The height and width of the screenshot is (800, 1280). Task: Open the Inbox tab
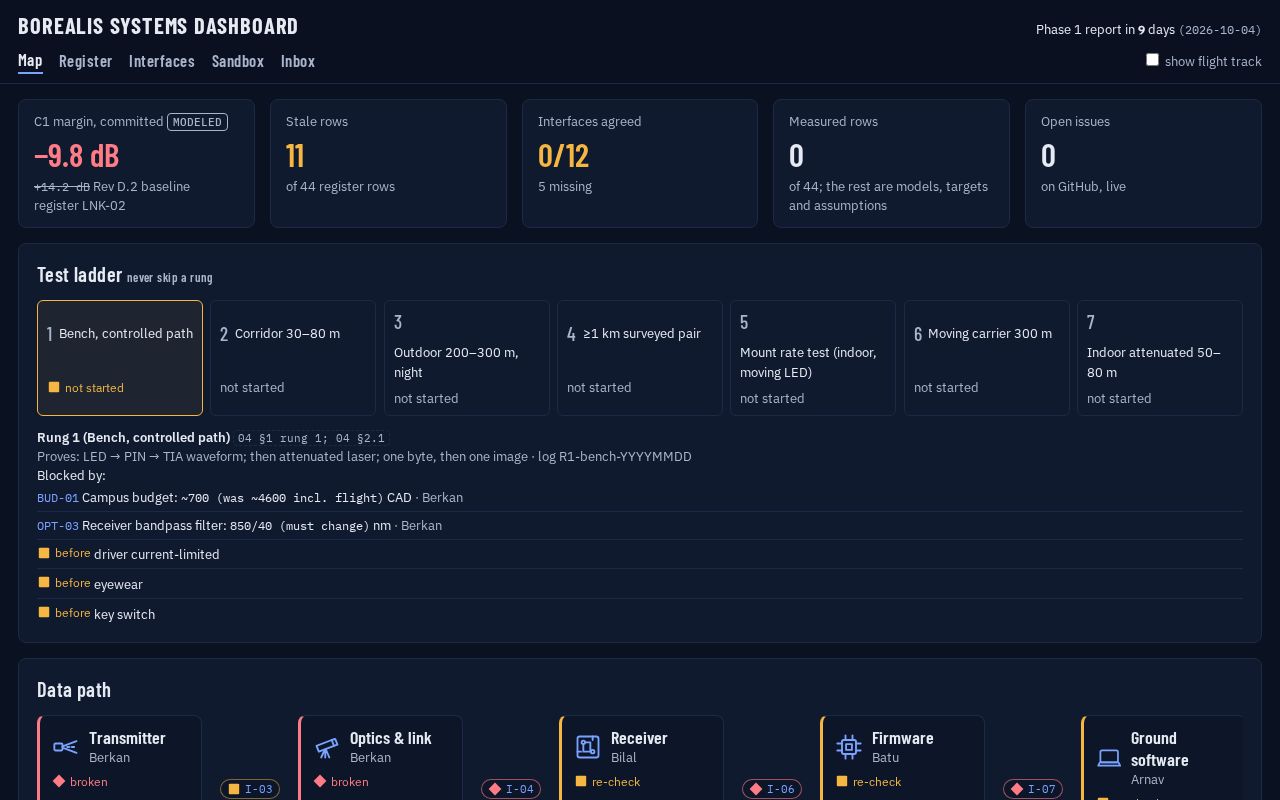click(x=298, y=61)
